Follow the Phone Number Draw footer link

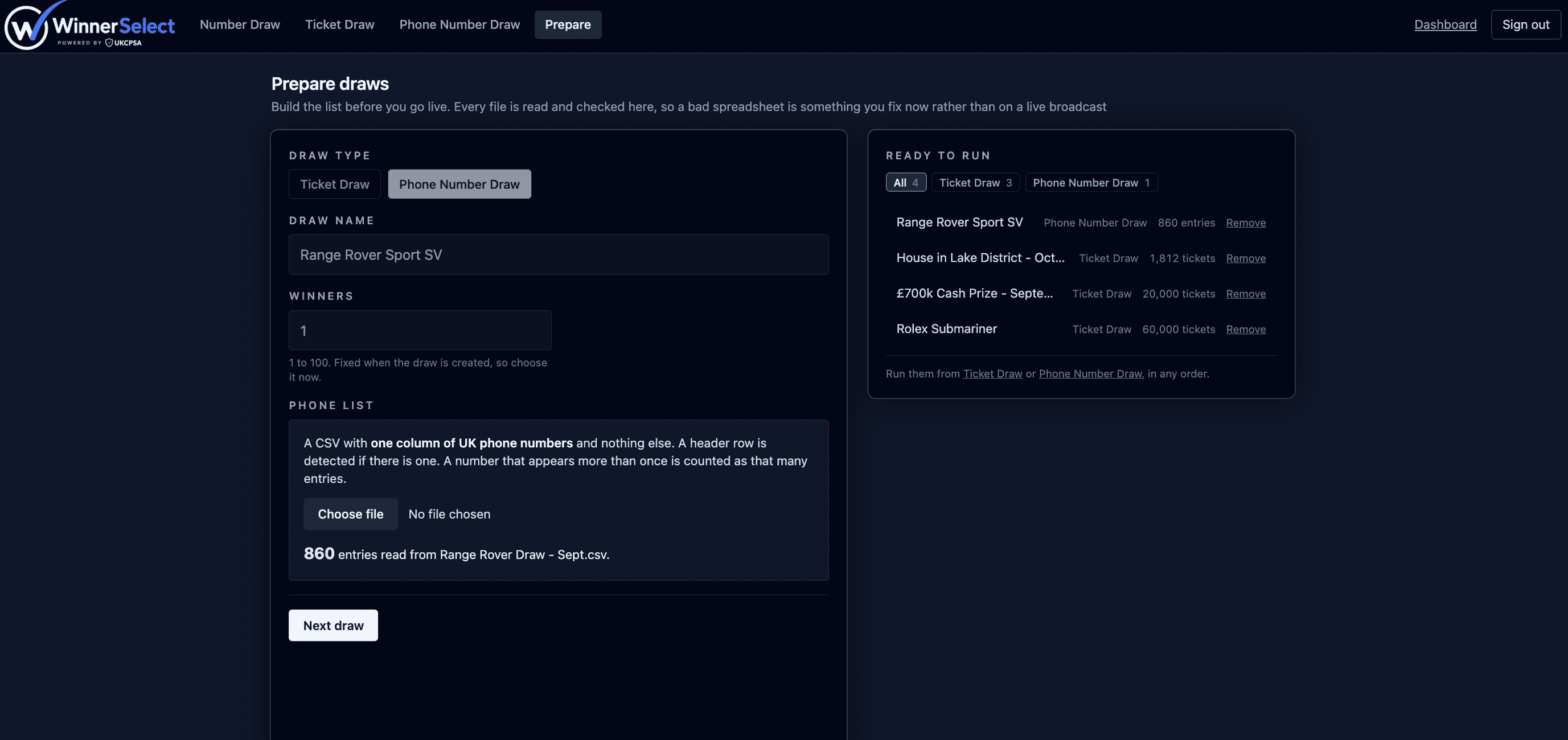click(1090, 373)
